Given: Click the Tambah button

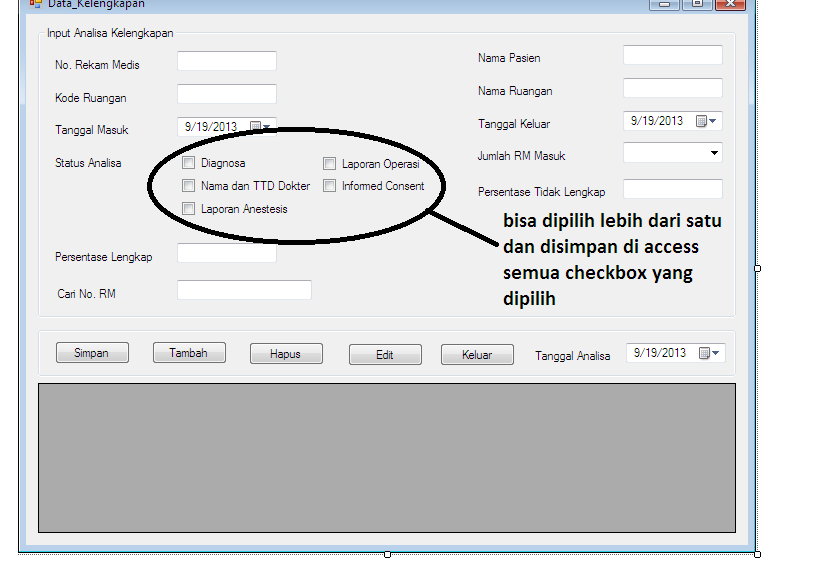Looking at the screenshot, I should coord(189,353).
